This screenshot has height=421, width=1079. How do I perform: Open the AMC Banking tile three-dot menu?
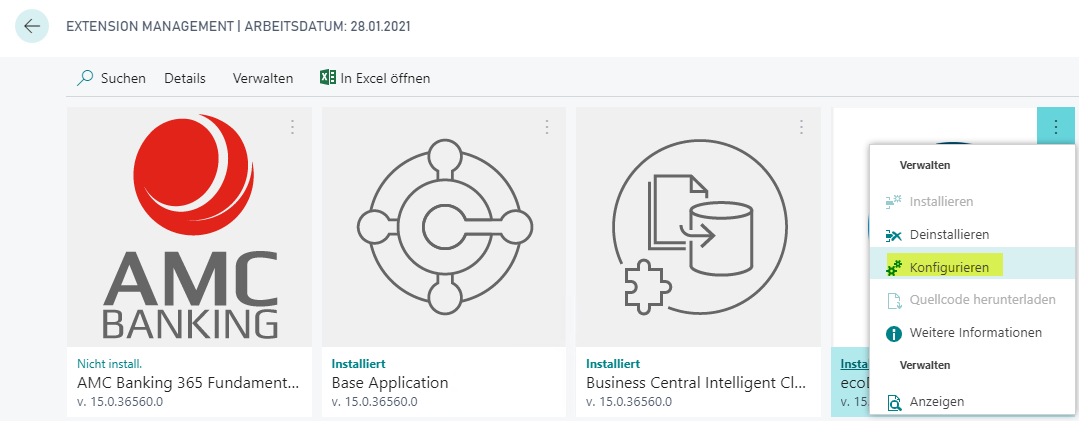click(x=292, y=127)
